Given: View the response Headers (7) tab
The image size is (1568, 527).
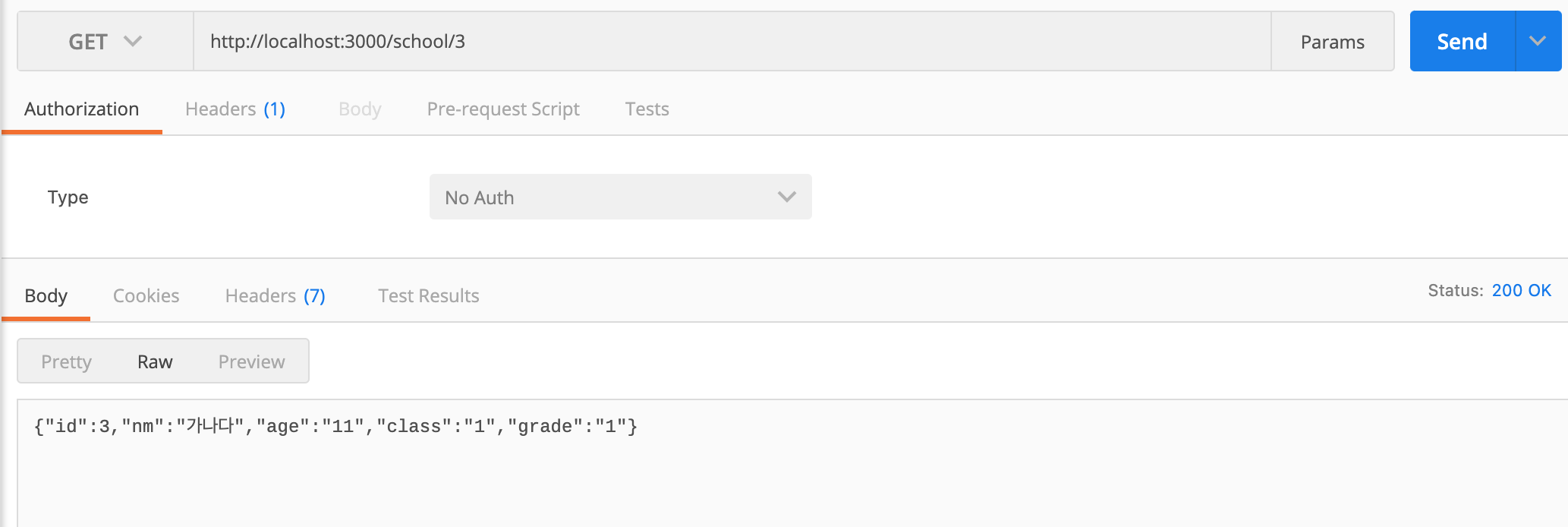Looking at the screenshot, I should point(275,296).
